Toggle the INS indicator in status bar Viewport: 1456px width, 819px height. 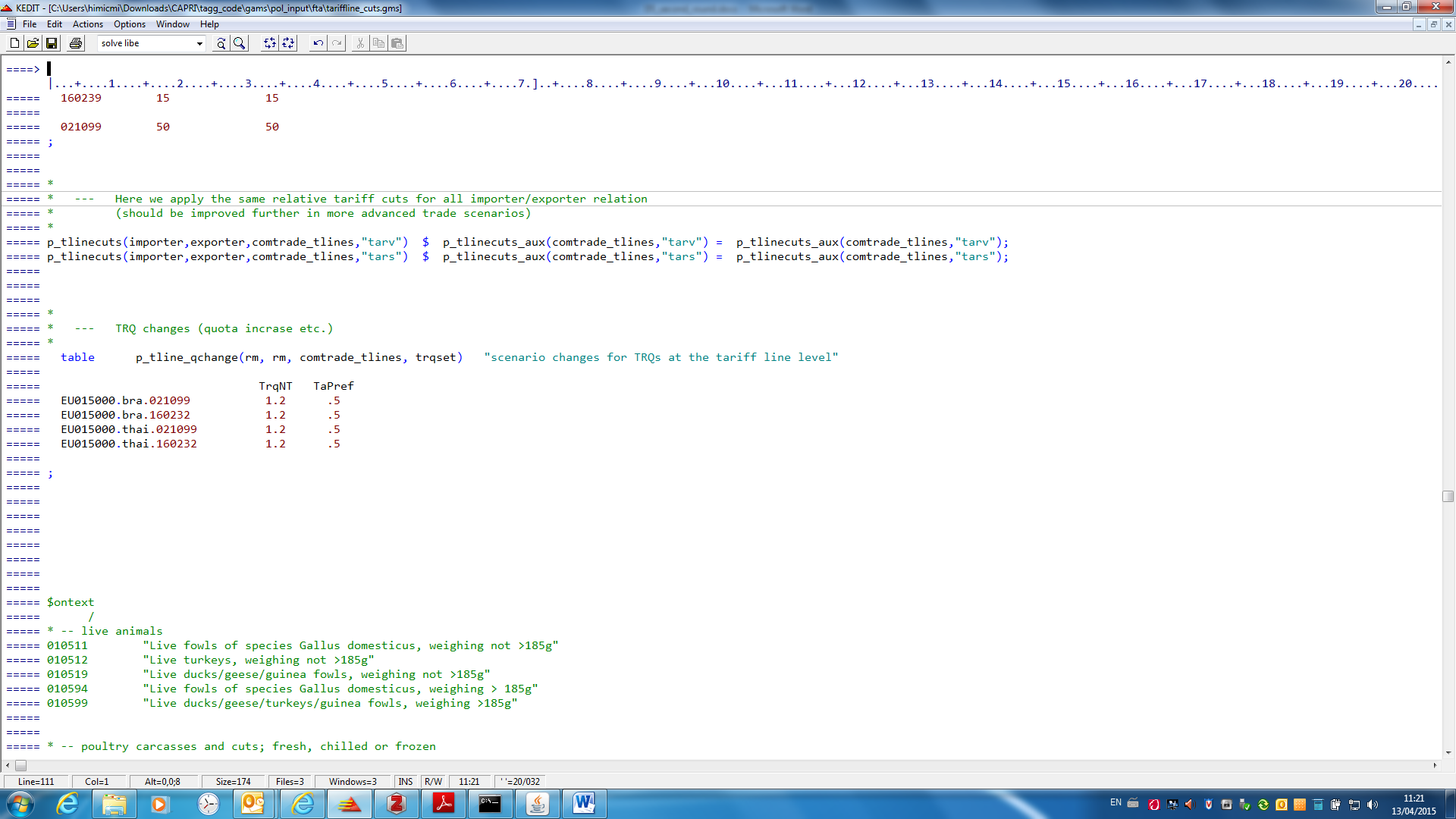406,781
